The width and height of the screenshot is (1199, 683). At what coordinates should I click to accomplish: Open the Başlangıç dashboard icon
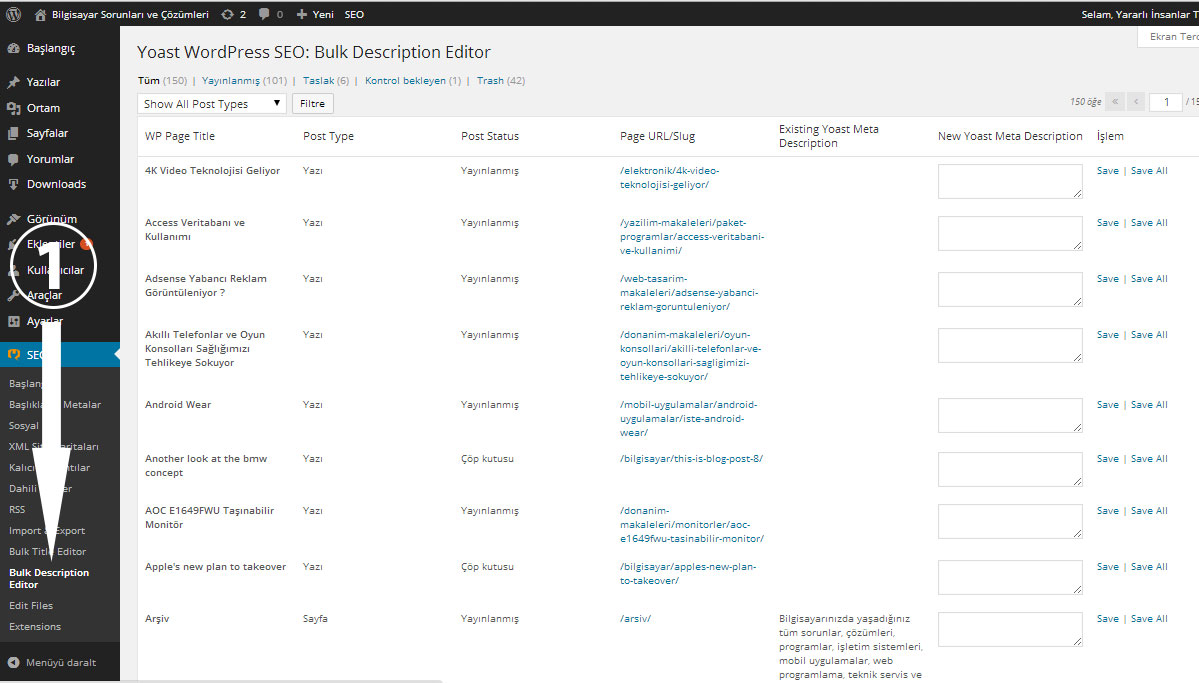[x=13, y=48]
